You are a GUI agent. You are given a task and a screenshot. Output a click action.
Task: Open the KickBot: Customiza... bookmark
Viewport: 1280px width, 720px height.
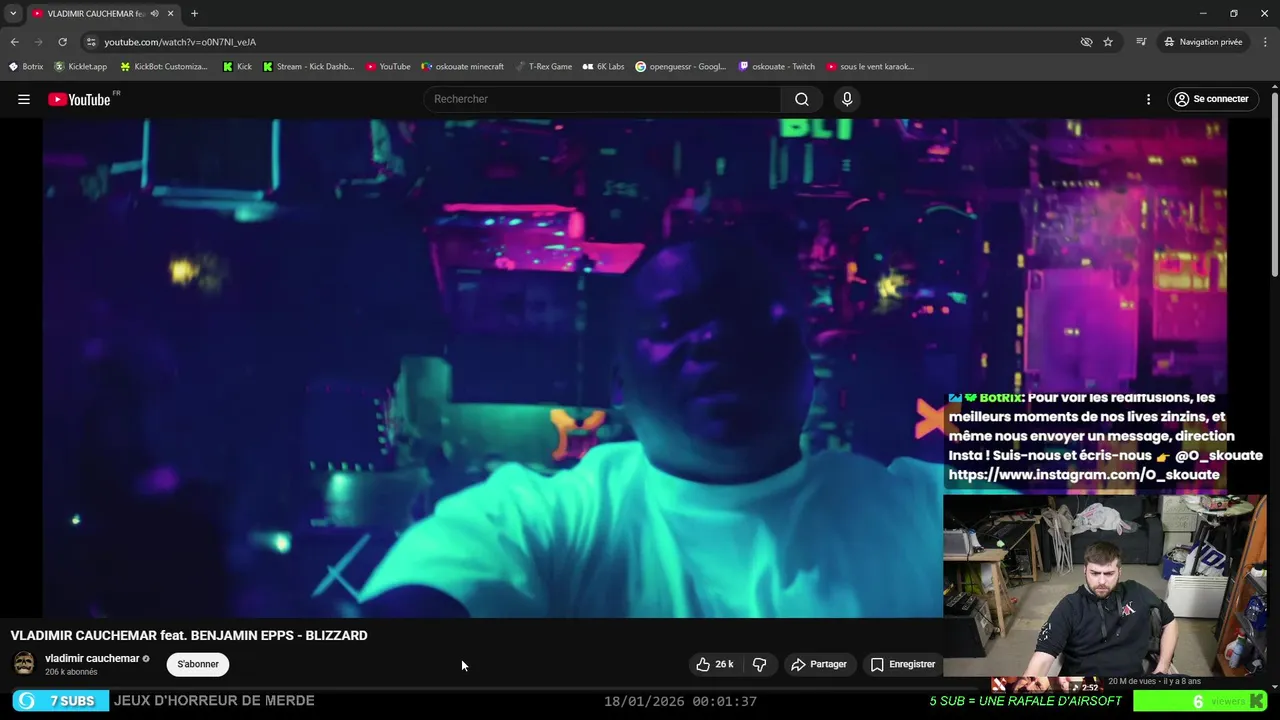pyautogui.click(x=164, y=67)
